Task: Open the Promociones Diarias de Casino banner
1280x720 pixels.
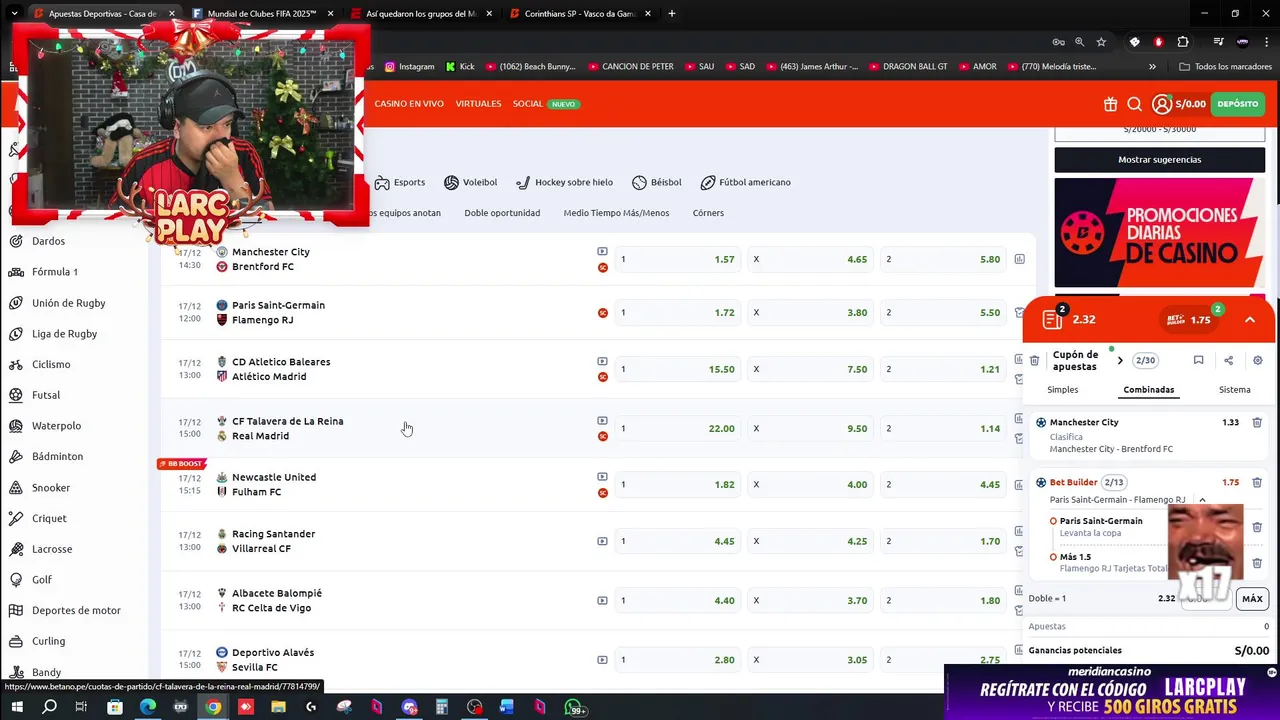Action: tap(1160, 233)
